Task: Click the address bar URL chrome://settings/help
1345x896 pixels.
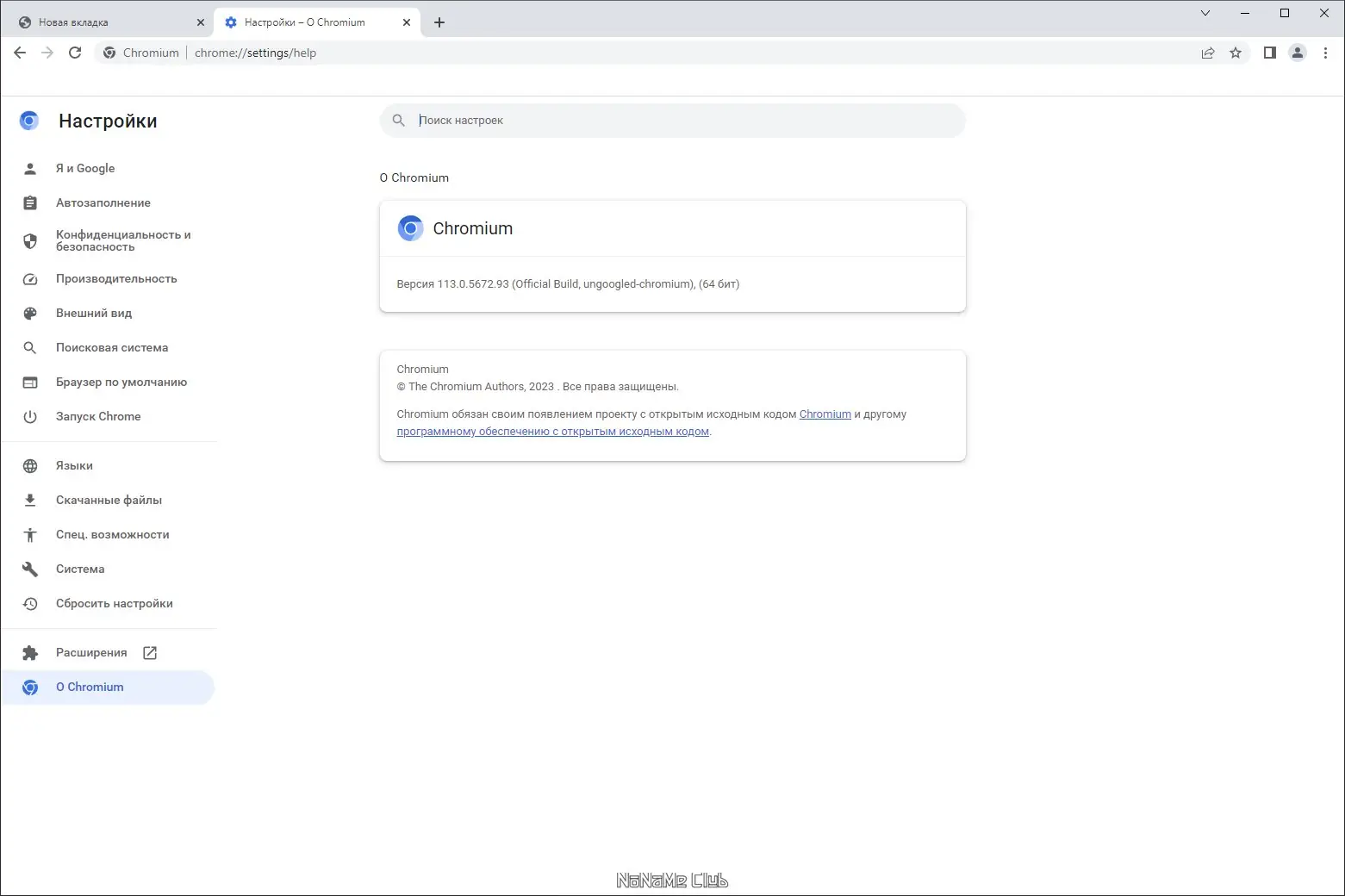Action: pos(256,53)
